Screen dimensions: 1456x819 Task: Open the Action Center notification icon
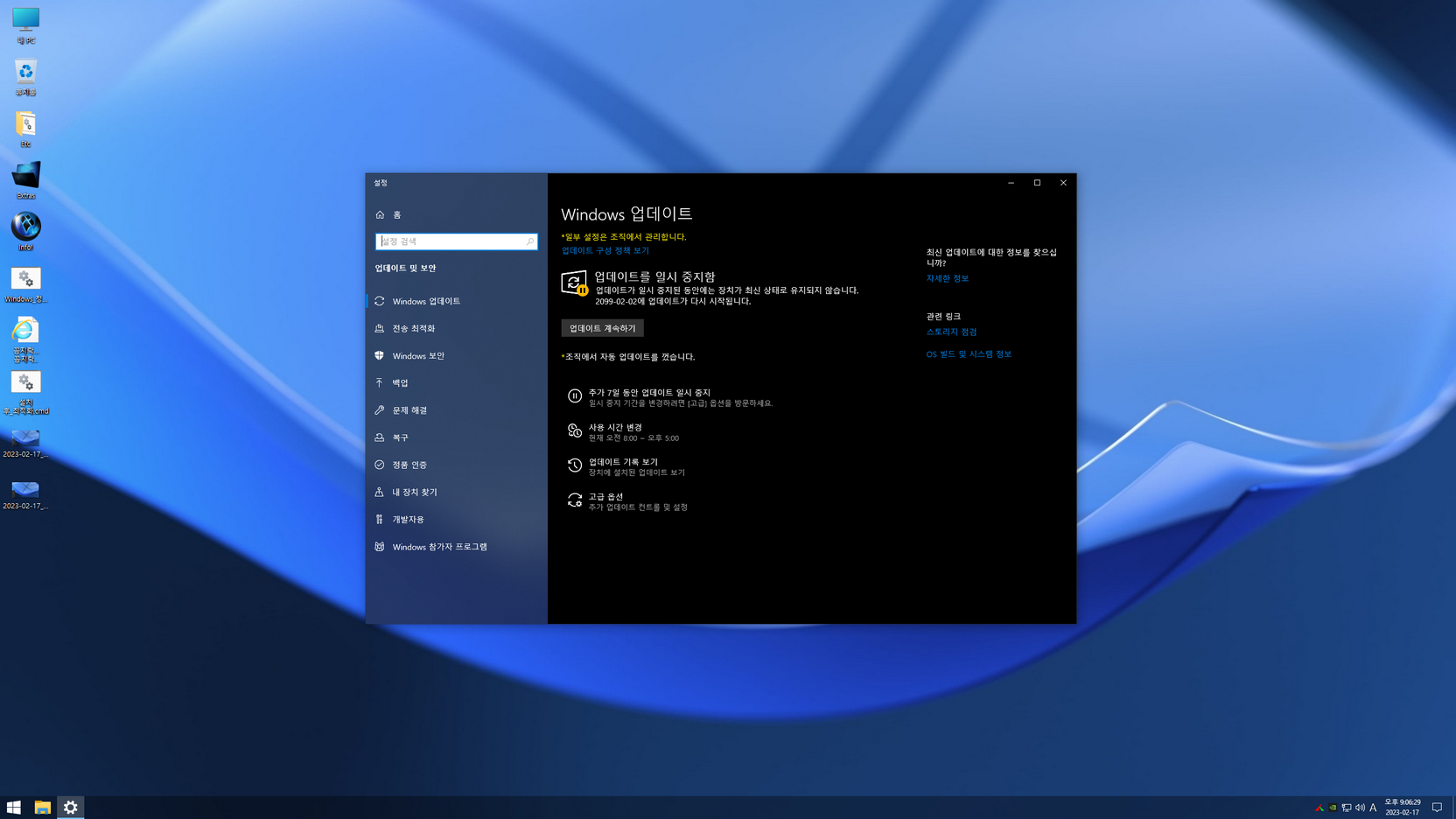coord(1437,808)
